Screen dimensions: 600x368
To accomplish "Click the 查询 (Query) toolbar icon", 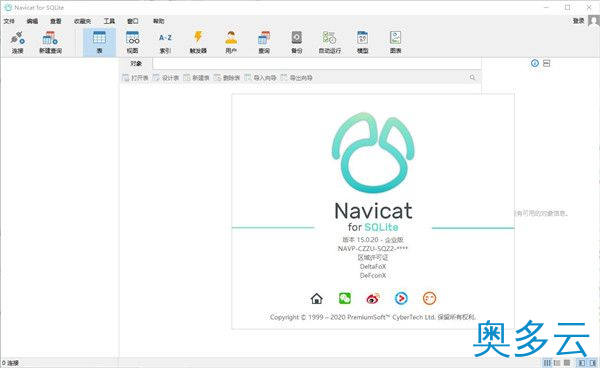I will click(x=264, y=42).
